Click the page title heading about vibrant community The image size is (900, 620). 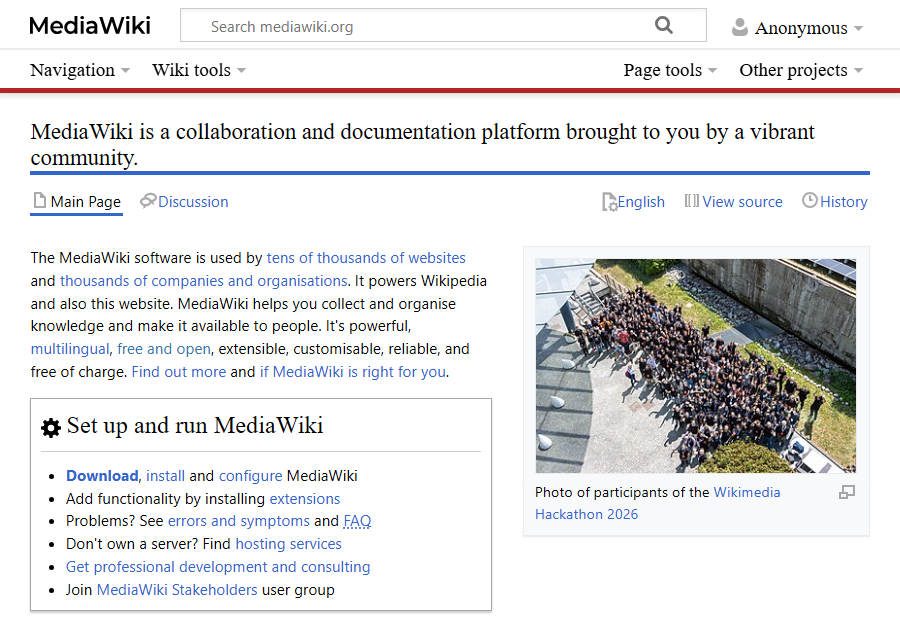tap(422, 144)
